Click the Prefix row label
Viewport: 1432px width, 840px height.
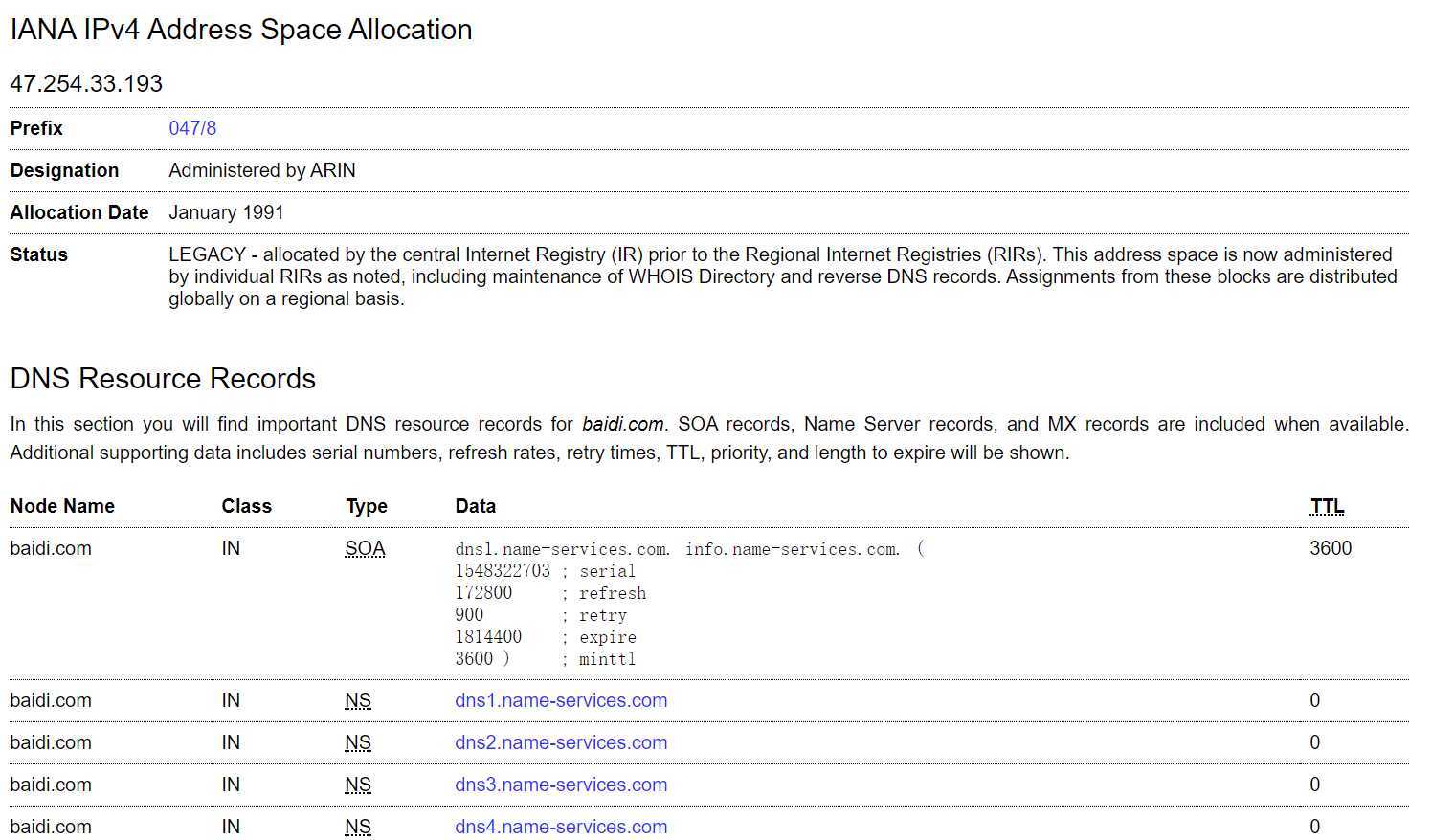tap(36, 128)
